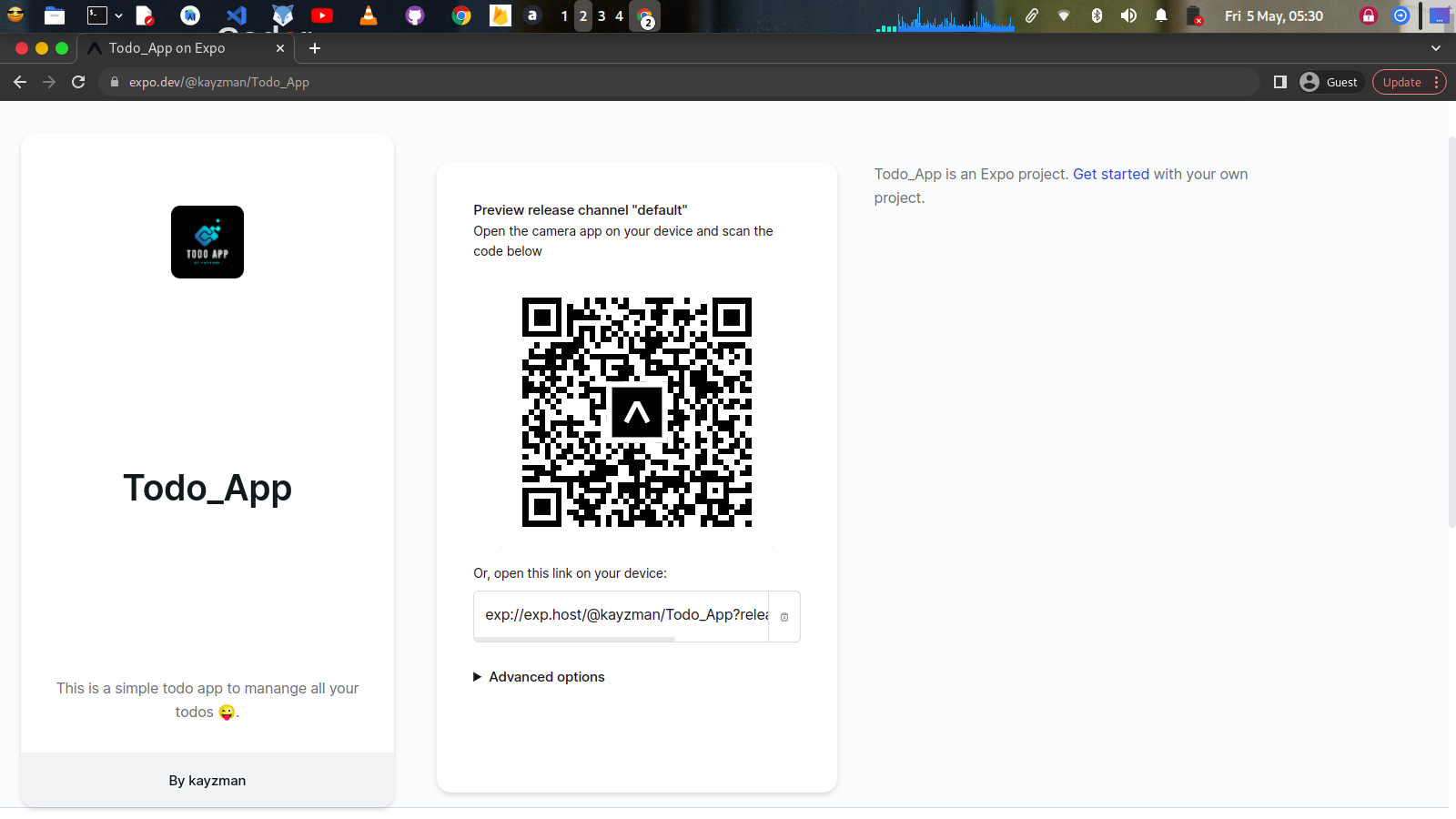Open Chrome three-dot menu
The height and width of the screenshot is (819, 1456).
click(x=1437, y=82)
